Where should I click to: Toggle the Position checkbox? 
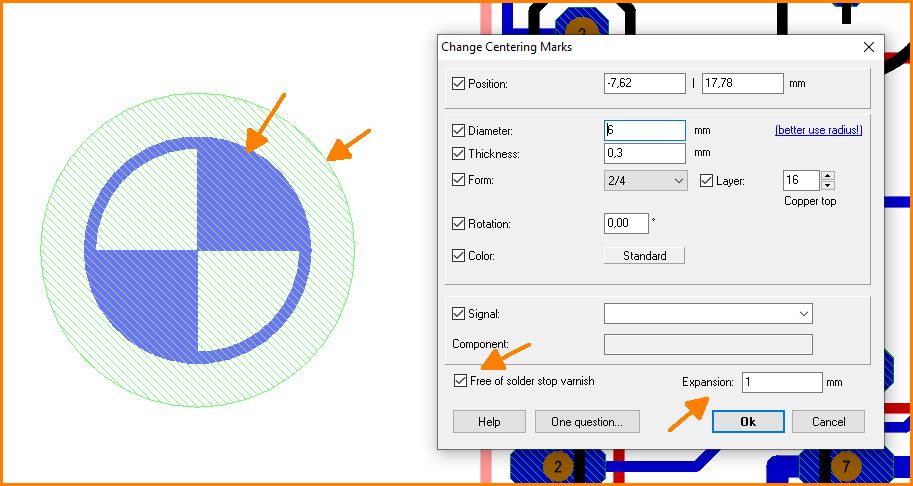tap(459, 84)
